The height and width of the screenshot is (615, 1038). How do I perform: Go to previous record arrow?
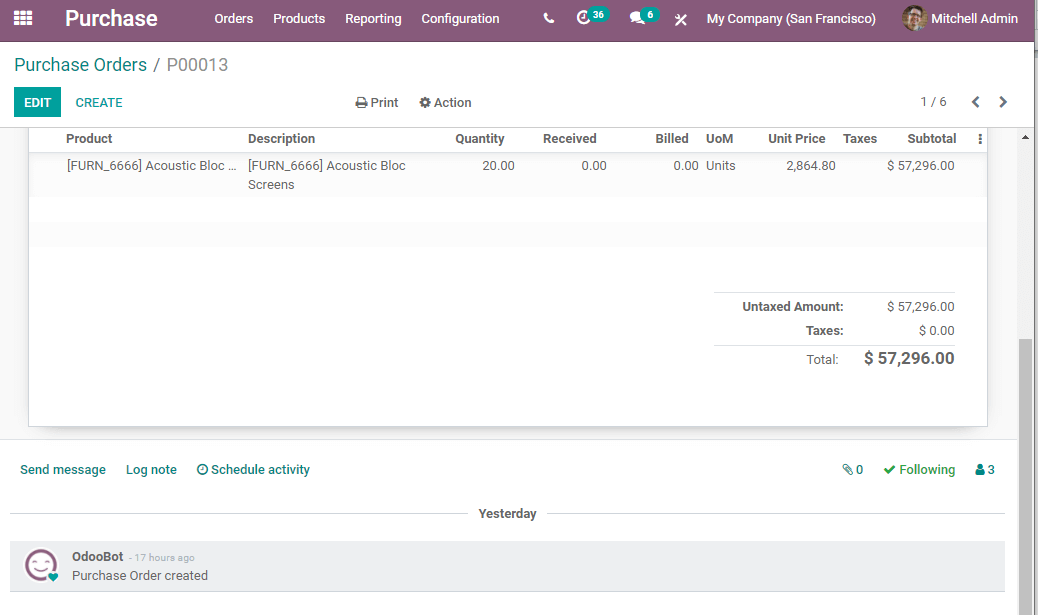click(975, 102)
